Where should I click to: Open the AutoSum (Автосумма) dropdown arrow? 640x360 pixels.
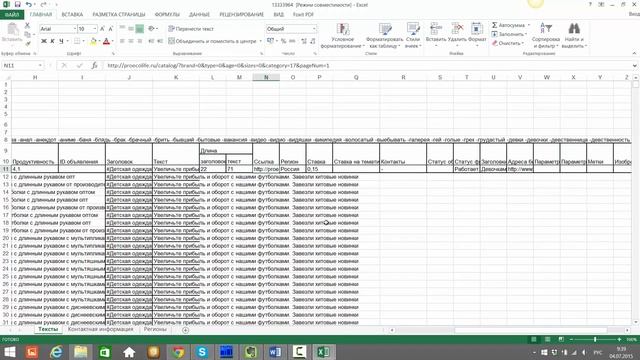coord(529,25)
